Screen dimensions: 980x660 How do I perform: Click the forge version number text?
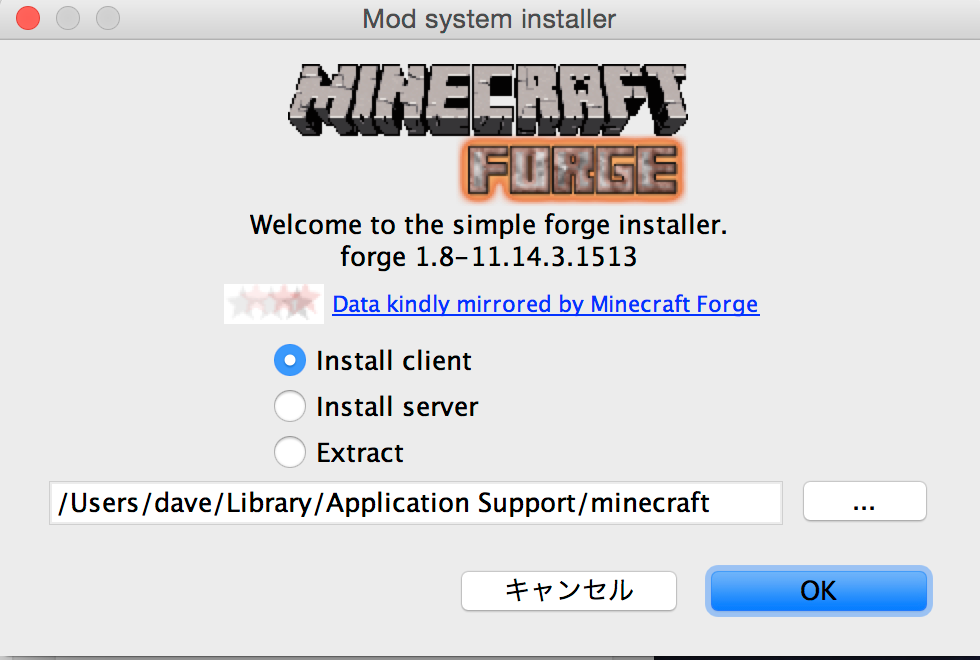click(489, 257)
